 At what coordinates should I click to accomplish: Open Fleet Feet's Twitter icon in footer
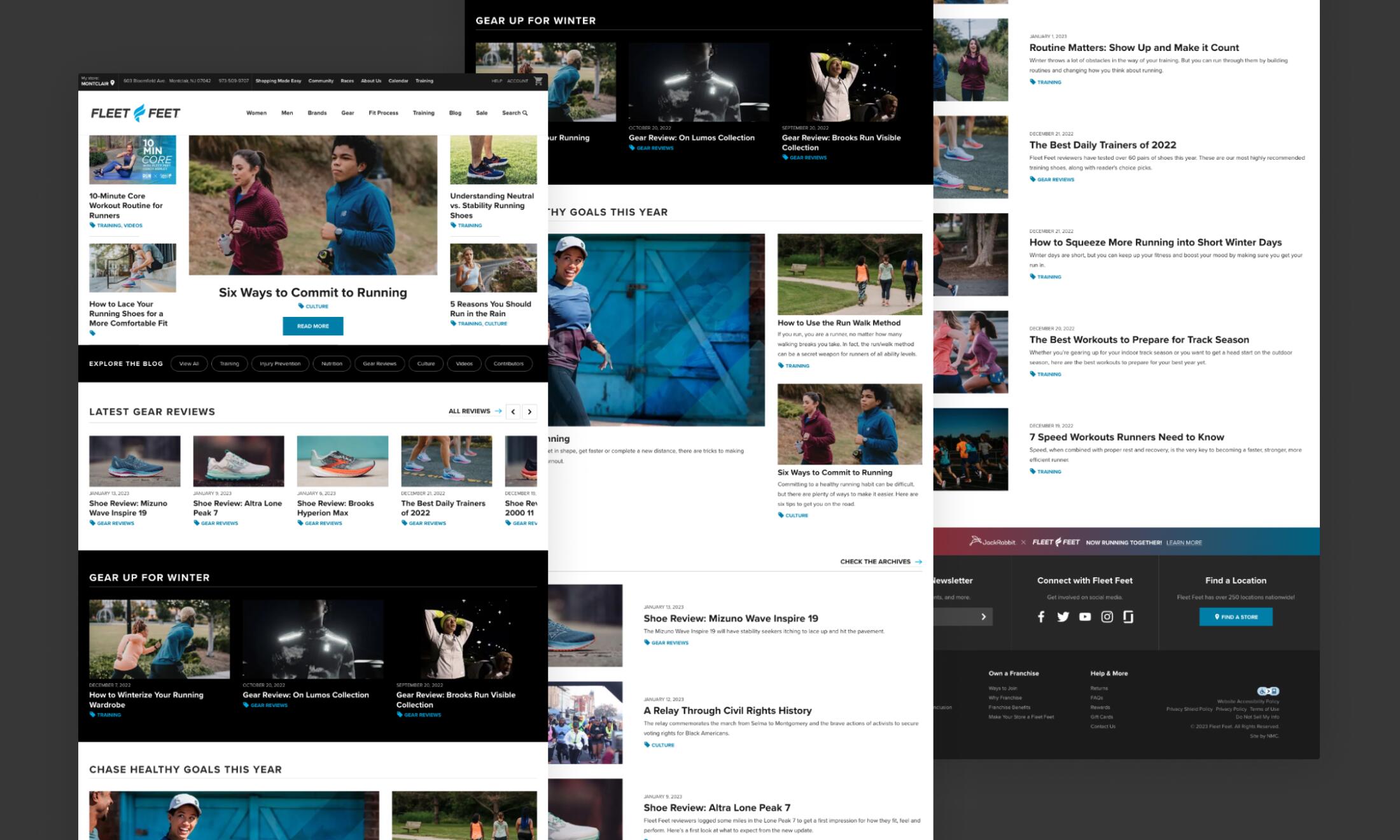[x=1063, y=617]
